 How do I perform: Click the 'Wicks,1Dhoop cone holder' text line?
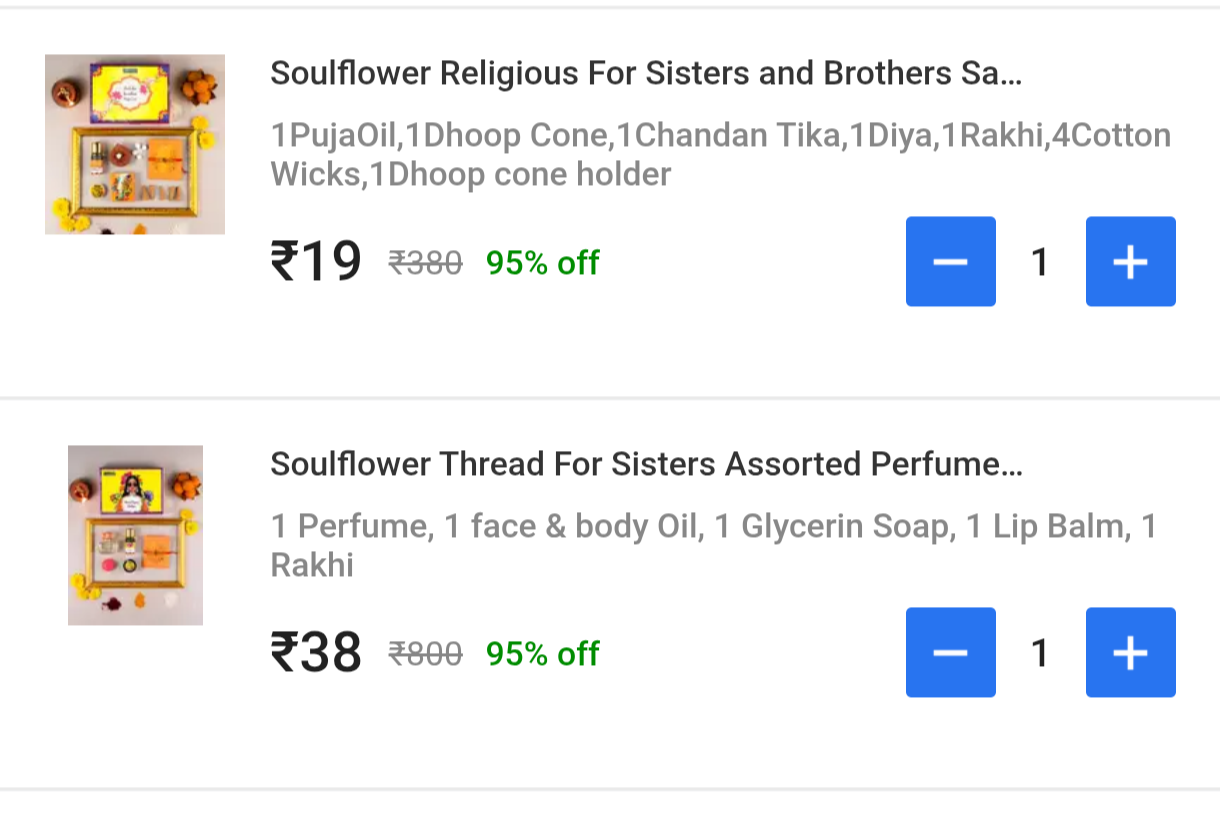471,174
